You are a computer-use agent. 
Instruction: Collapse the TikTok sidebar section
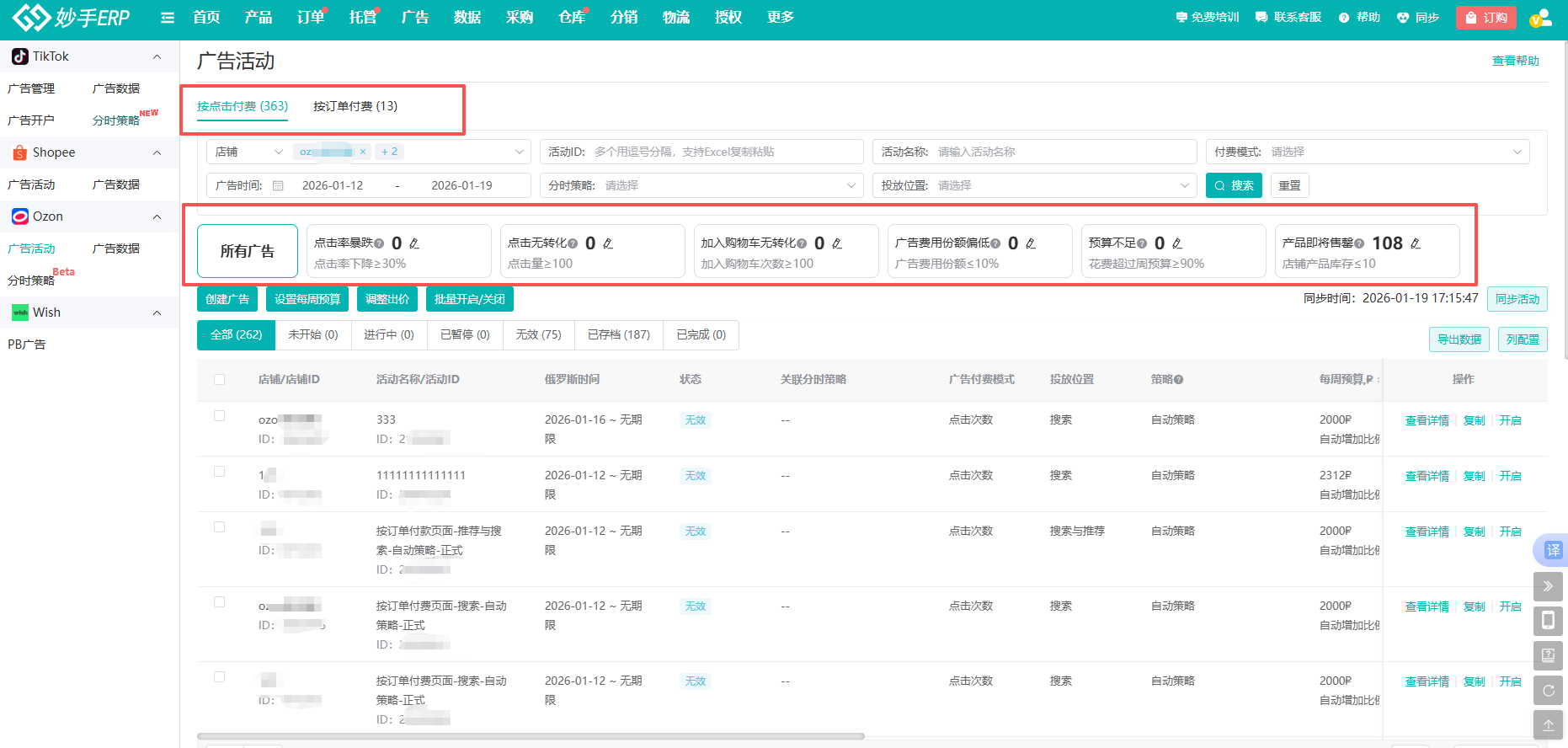(x=157, y=56)
